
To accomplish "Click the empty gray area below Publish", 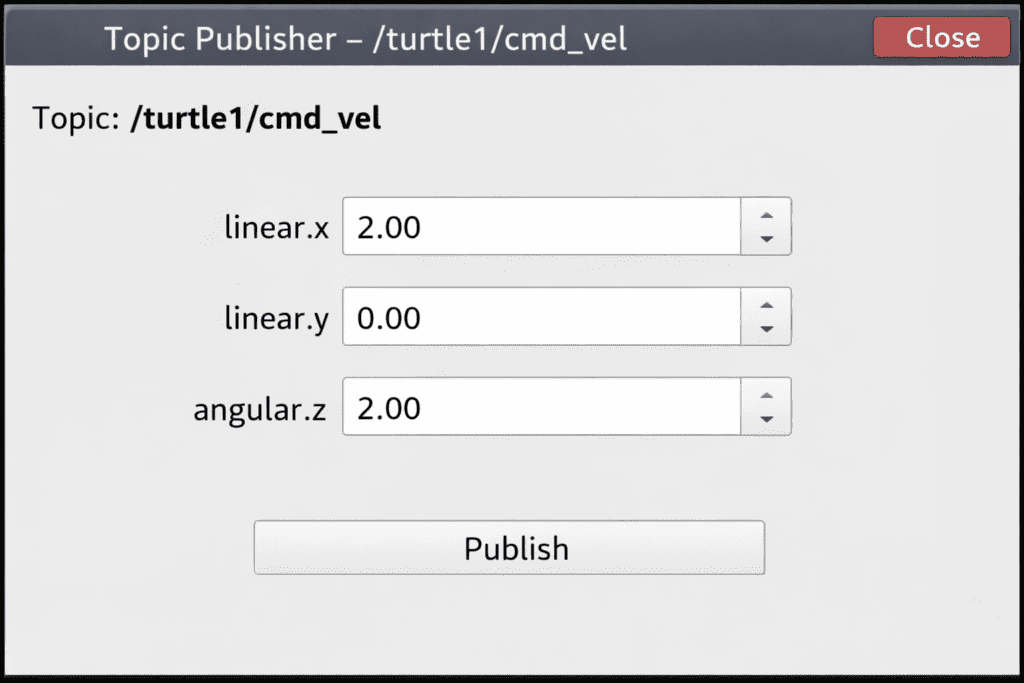I will (510, 625).
